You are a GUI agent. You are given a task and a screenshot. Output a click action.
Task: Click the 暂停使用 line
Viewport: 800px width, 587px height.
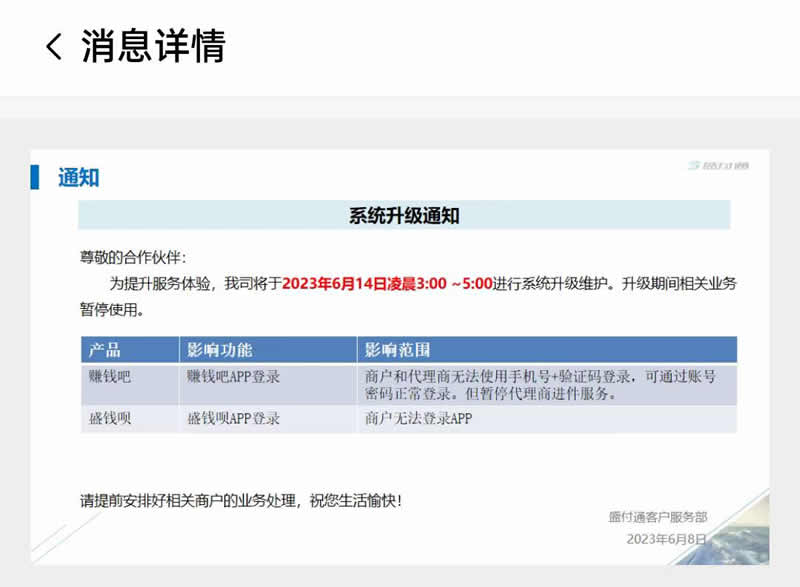tap(112, 310)
